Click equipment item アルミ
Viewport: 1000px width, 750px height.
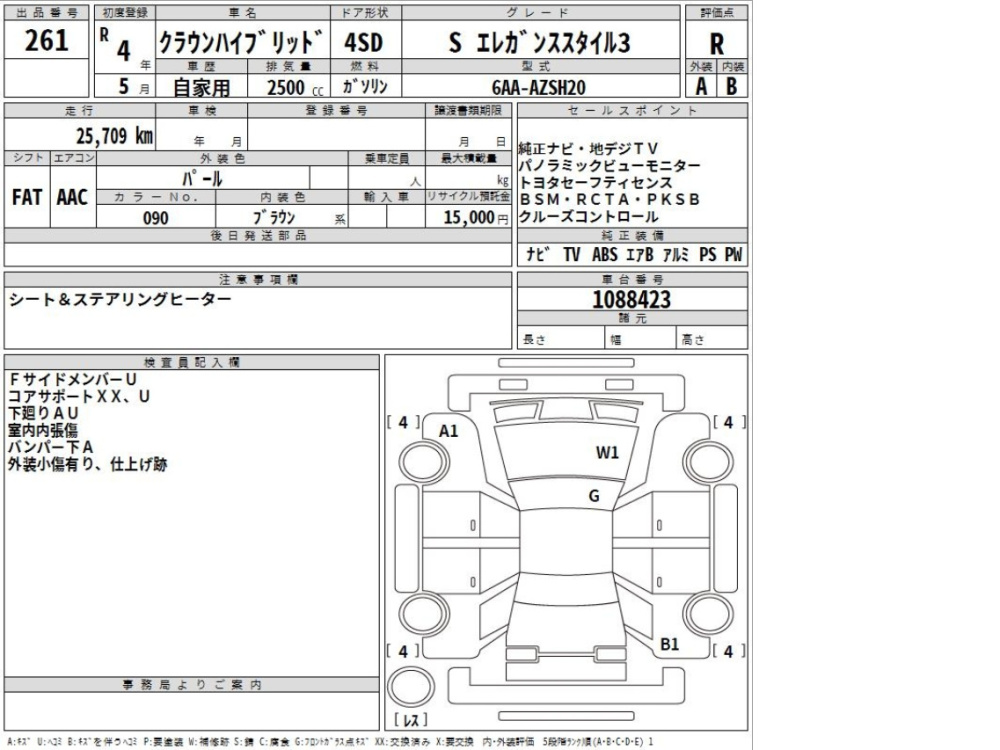pyautogui.click(x=675, y=254)
